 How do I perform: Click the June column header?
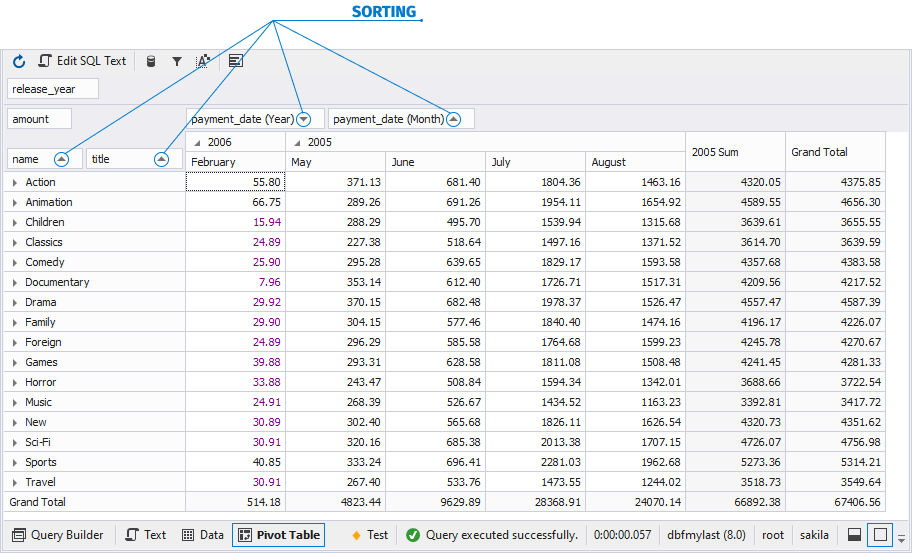point(436,162)
